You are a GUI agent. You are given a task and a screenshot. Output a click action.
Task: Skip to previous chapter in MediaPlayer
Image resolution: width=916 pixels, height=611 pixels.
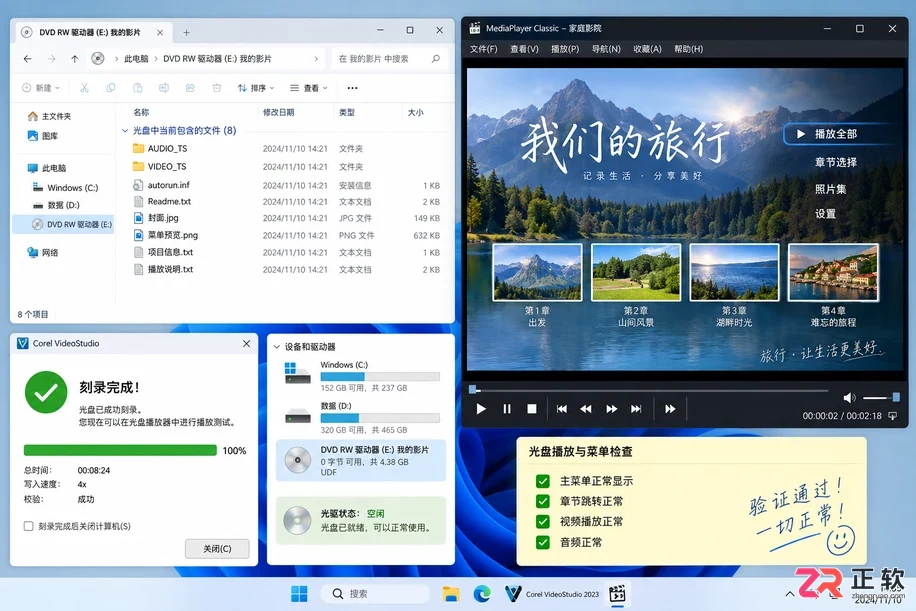click(x=561, y=409)
